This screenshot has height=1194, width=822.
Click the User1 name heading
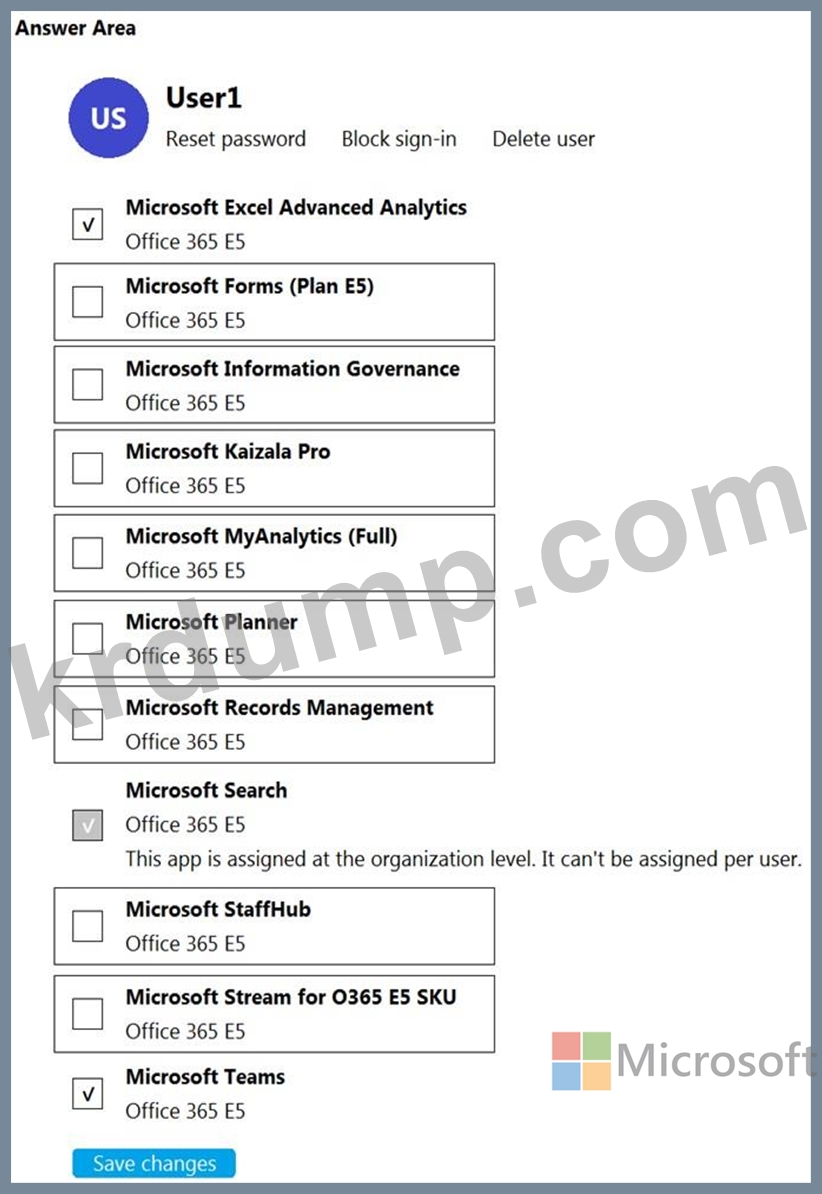coord(204,98)
